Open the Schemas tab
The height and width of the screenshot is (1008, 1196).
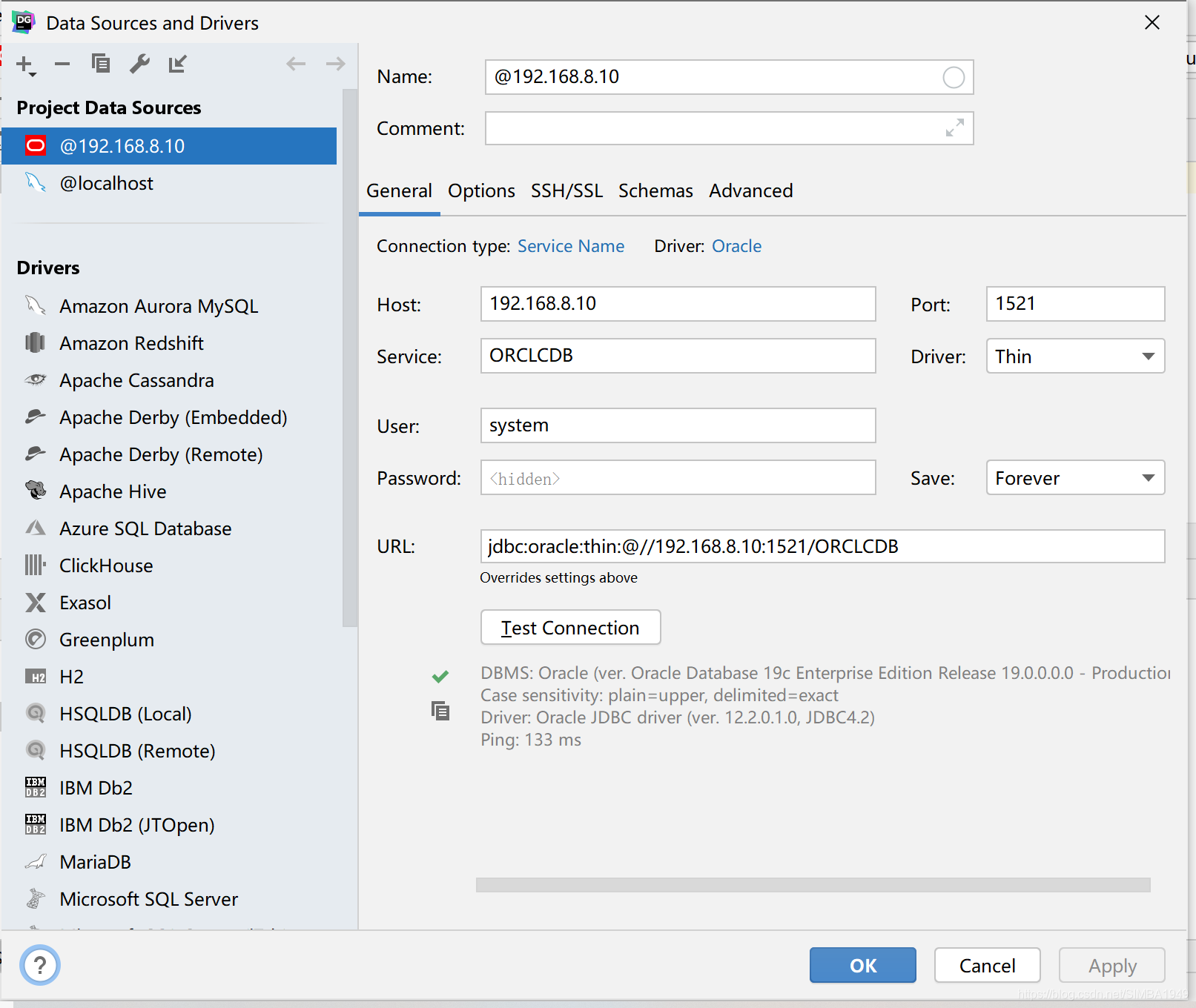pyautogui.click(x=655, y=190)
